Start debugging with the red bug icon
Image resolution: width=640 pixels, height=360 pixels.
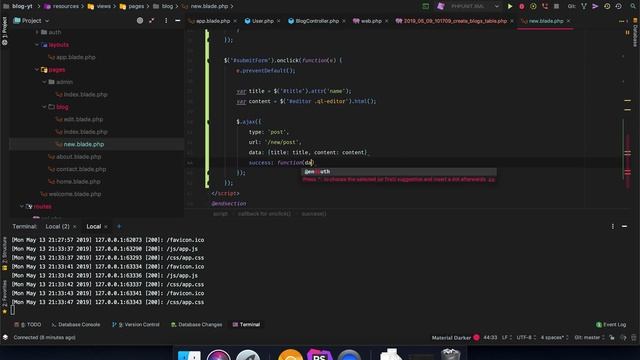[522, 6]
